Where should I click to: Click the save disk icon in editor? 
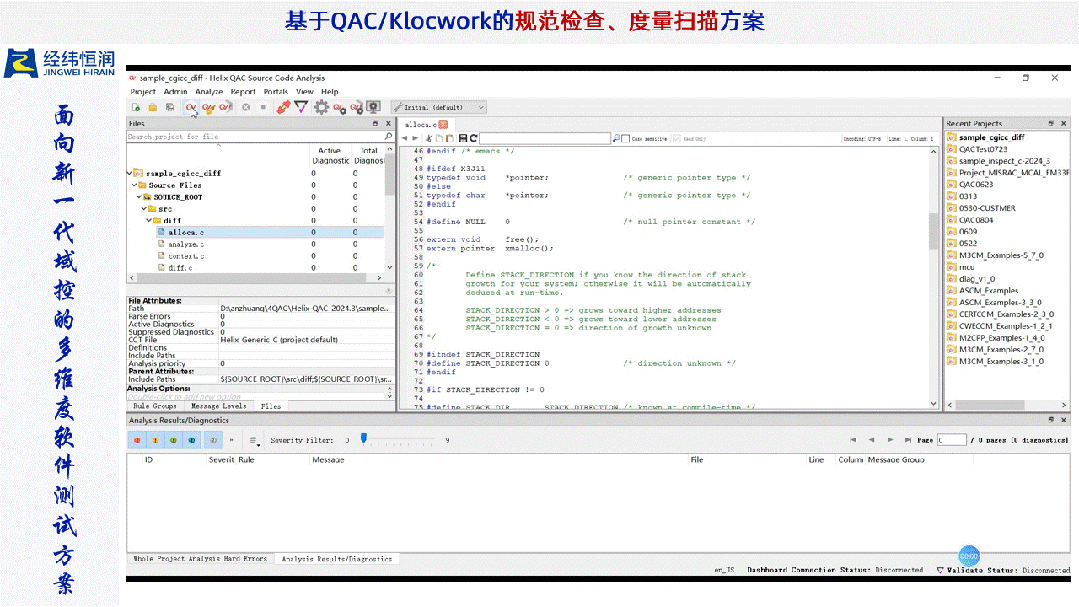point(462,138)
